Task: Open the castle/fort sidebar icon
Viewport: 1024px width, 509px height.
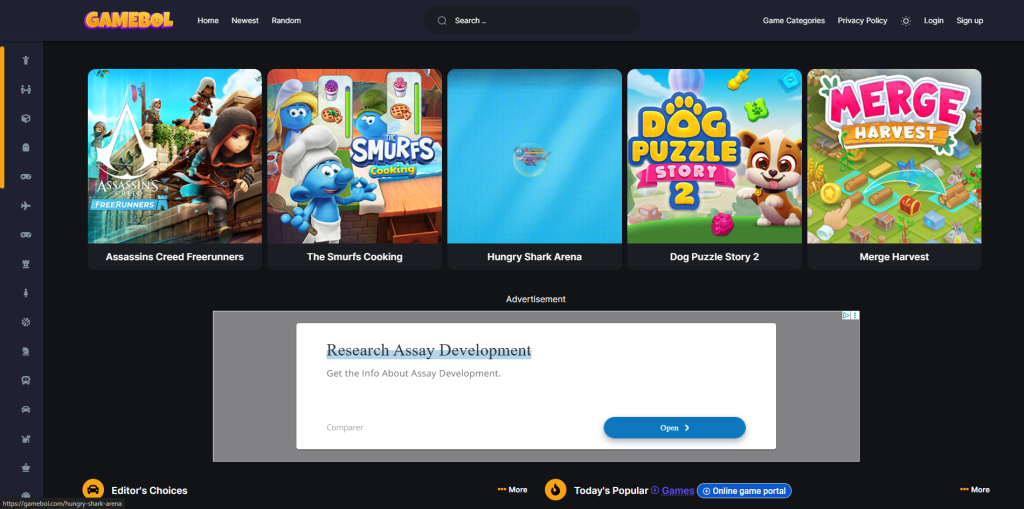Action: pos(26,438)
